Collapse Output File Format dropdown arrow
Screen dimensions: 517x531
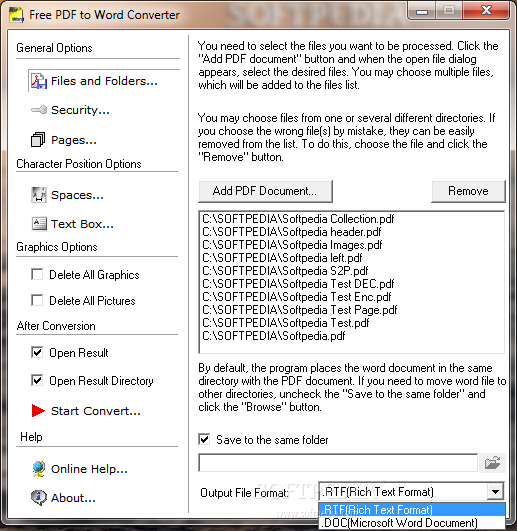click(x=495, y=492)
